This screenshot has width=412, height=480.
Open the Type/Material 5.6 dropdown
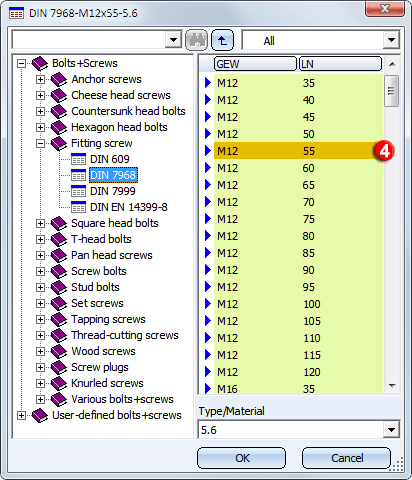(391, 430)
